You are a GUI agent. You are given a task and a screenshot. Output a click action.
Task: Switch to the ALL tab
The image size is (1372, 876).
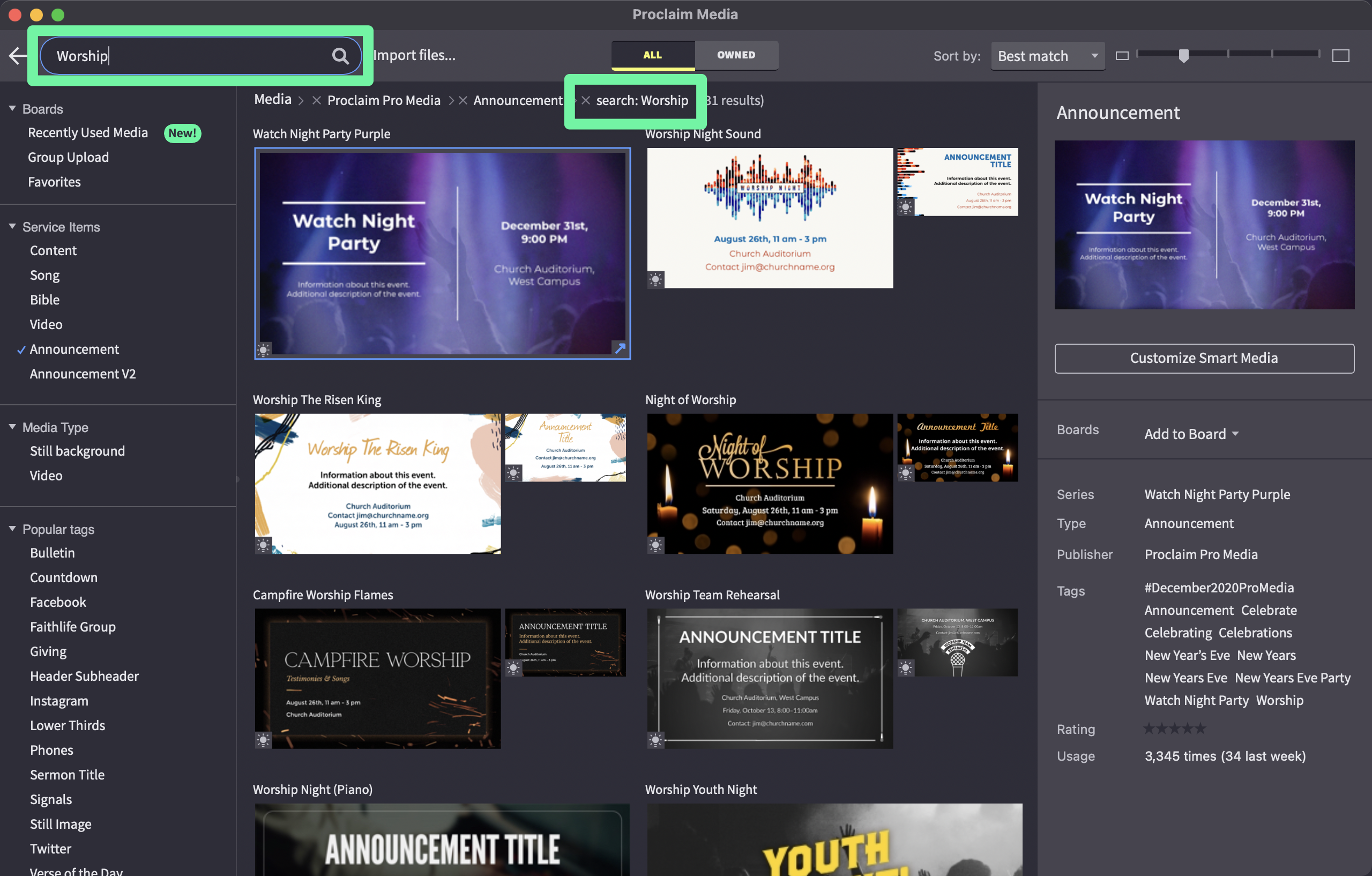click(652, 55)
